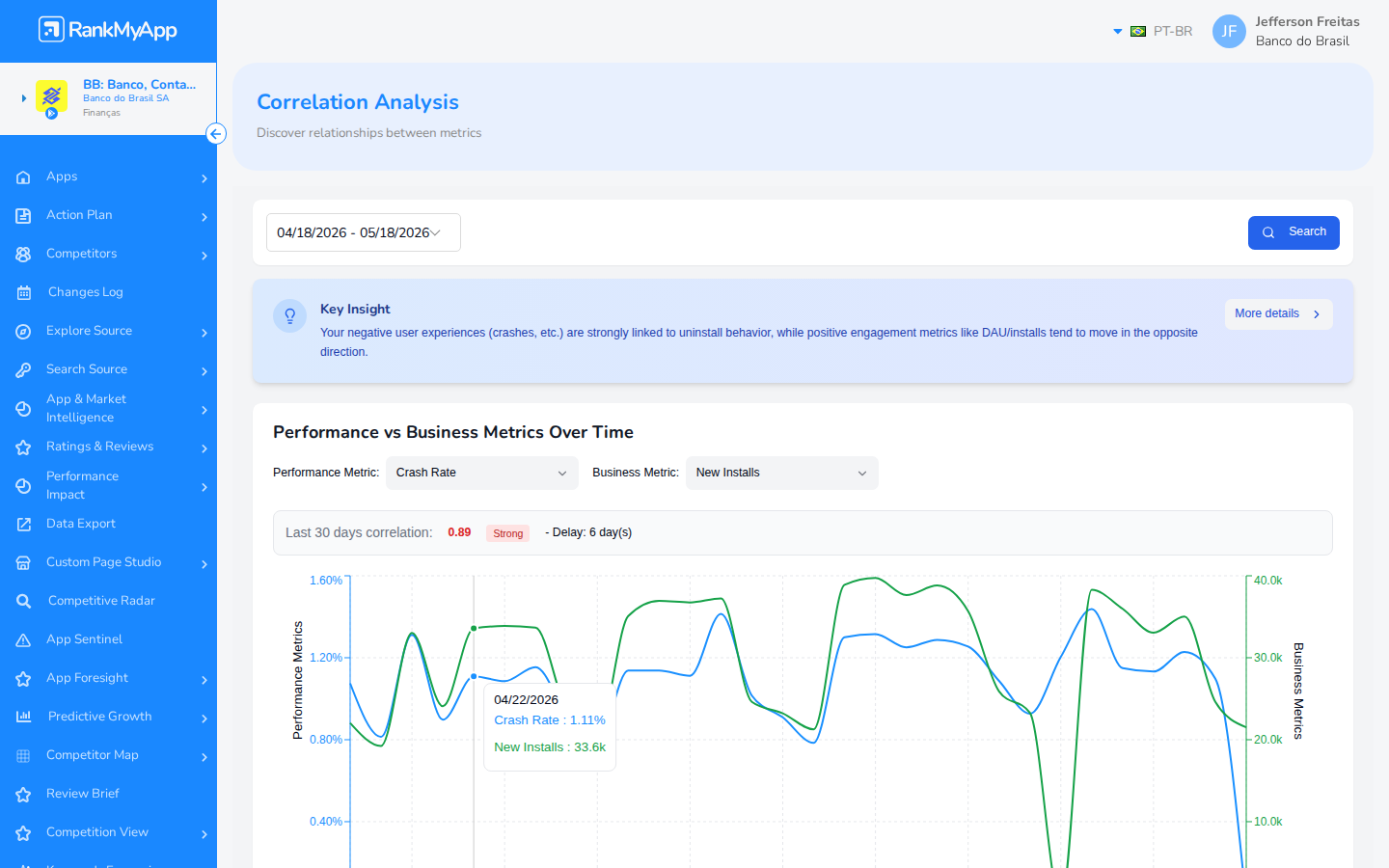Screen dimensions: 1389x868
Task: Click the Ratings & Reviews star icon
Action: pyautogui.click(x=23, y=448)
